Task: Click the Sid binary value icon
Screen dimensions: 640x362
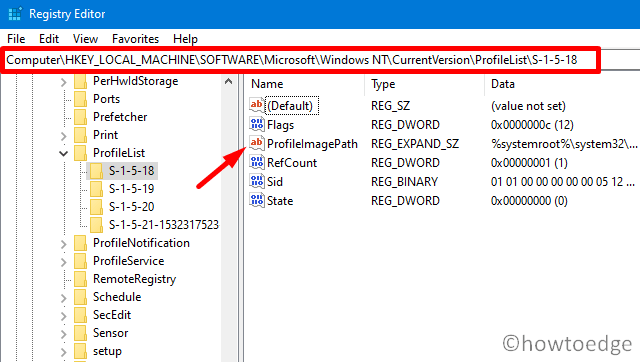Action: tap(257, 181)
